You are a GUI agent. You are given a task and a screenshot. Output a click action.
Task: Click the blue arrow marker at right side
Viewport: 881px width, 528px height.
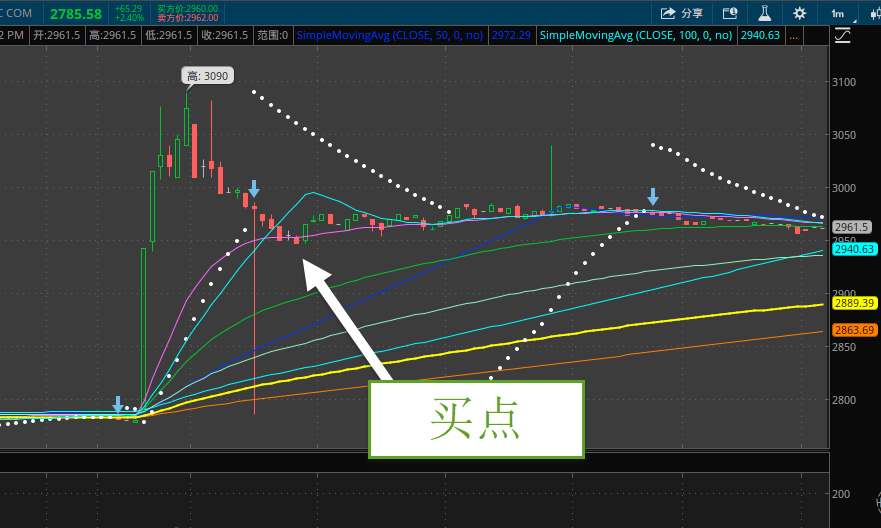coord(653,196)
